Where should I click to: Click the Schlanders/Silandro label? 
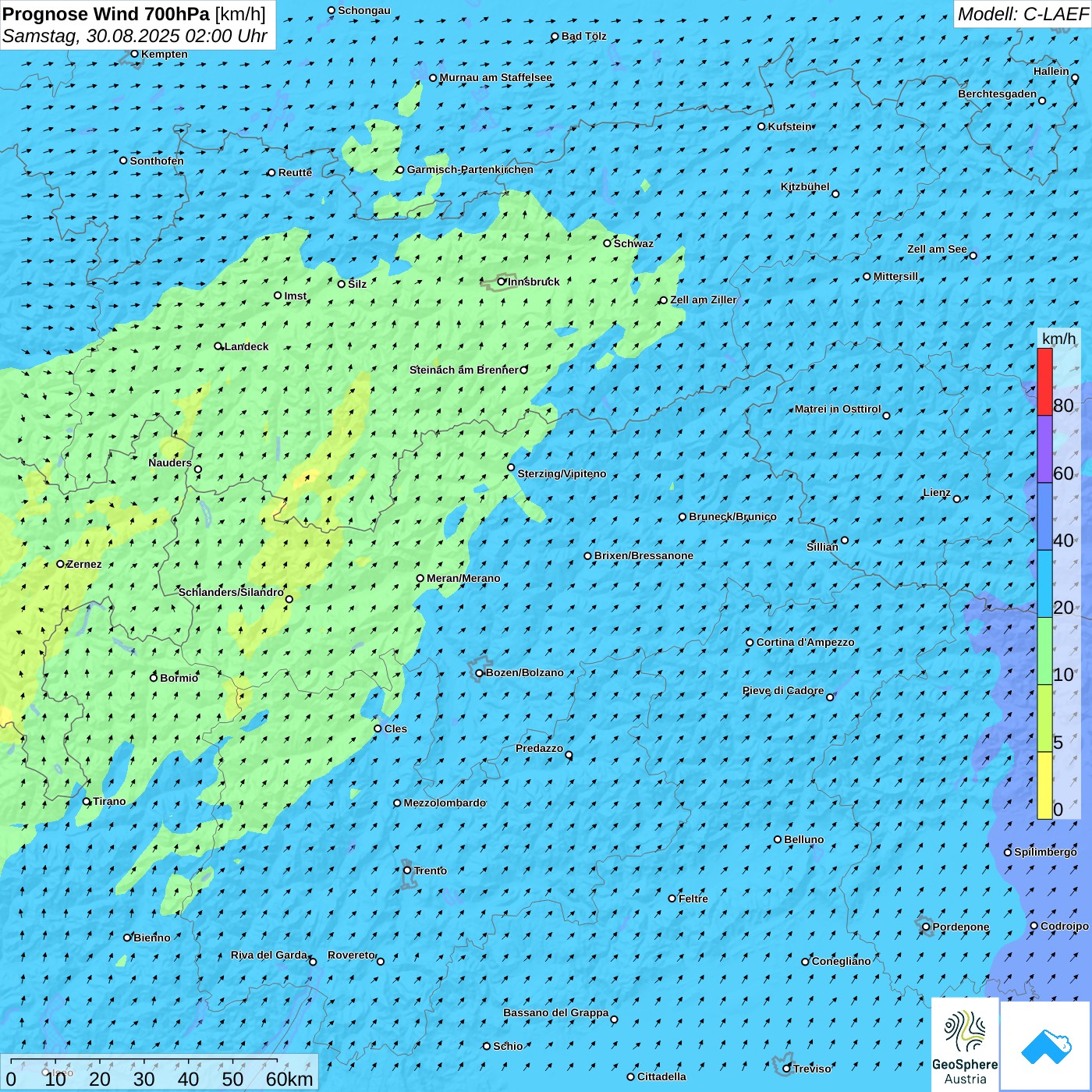click(x=231, y=592)
